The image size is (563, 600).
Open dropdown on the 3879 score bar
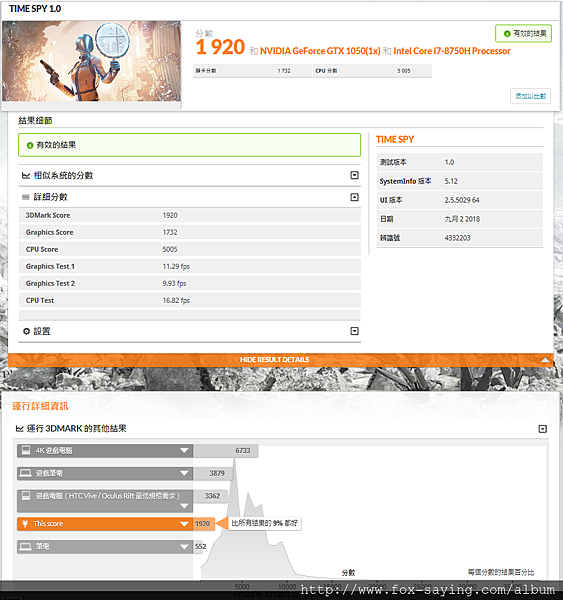tap(184, 473)
